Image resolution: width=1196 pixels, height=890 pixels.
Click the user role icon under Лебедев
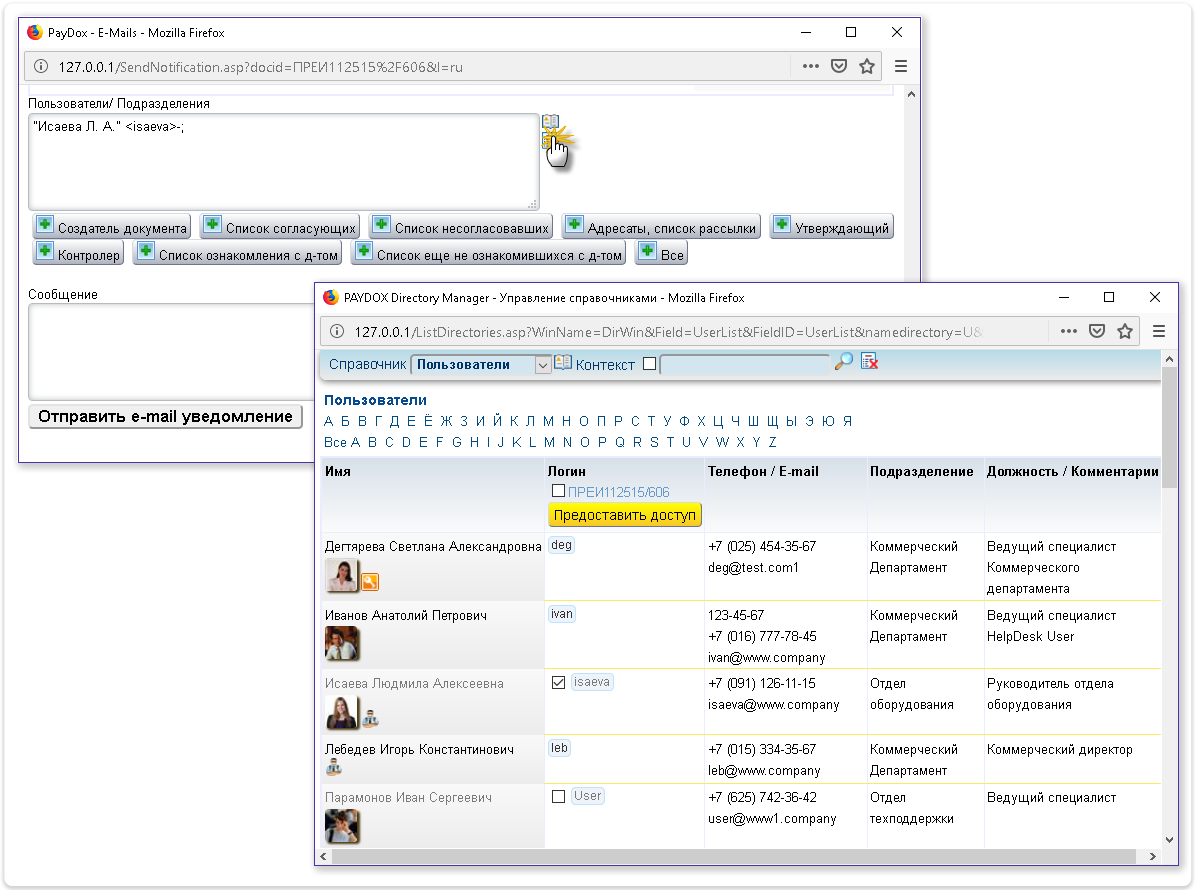[x=334, y=768]
